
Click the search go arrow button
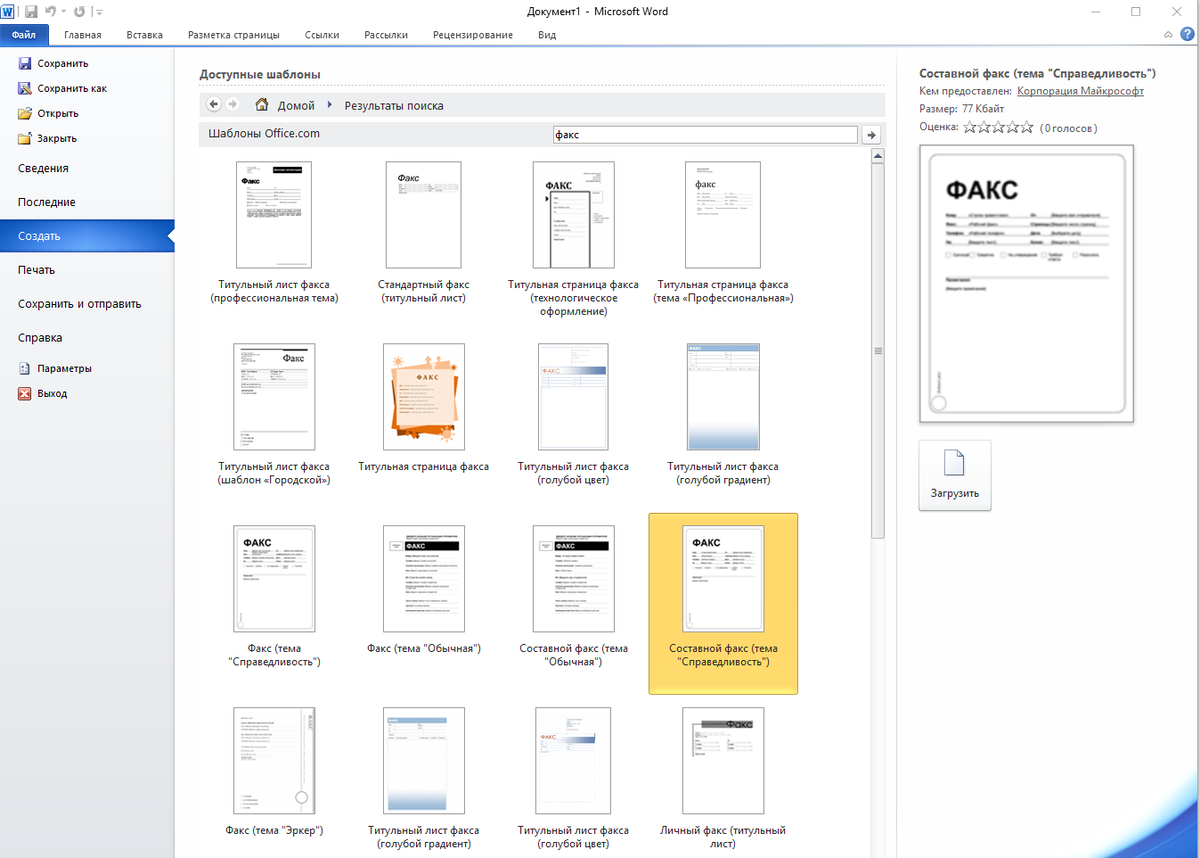click(x=871, y=134)
